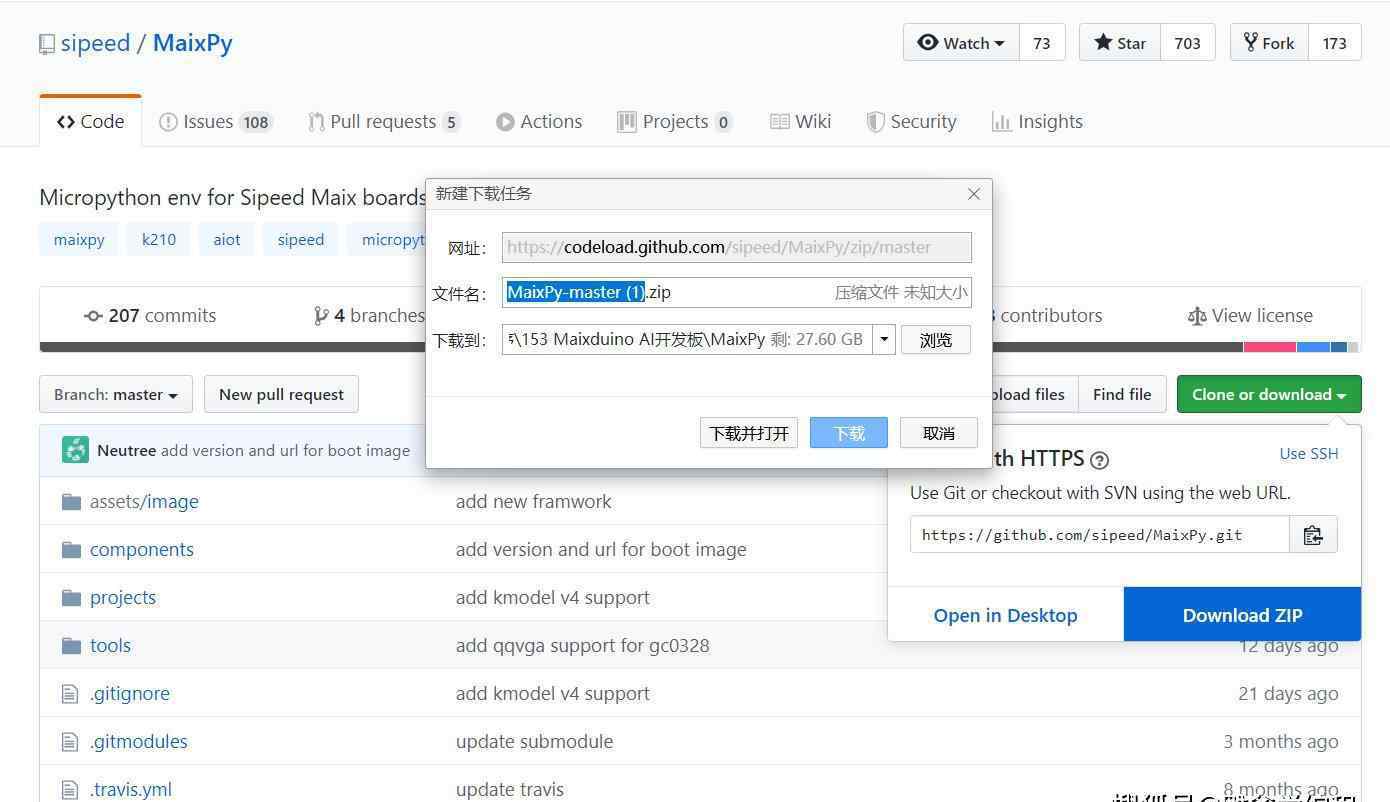Open the Insights tab
The width and height of the screenshot is (1390, 802).
(1037, 121)
